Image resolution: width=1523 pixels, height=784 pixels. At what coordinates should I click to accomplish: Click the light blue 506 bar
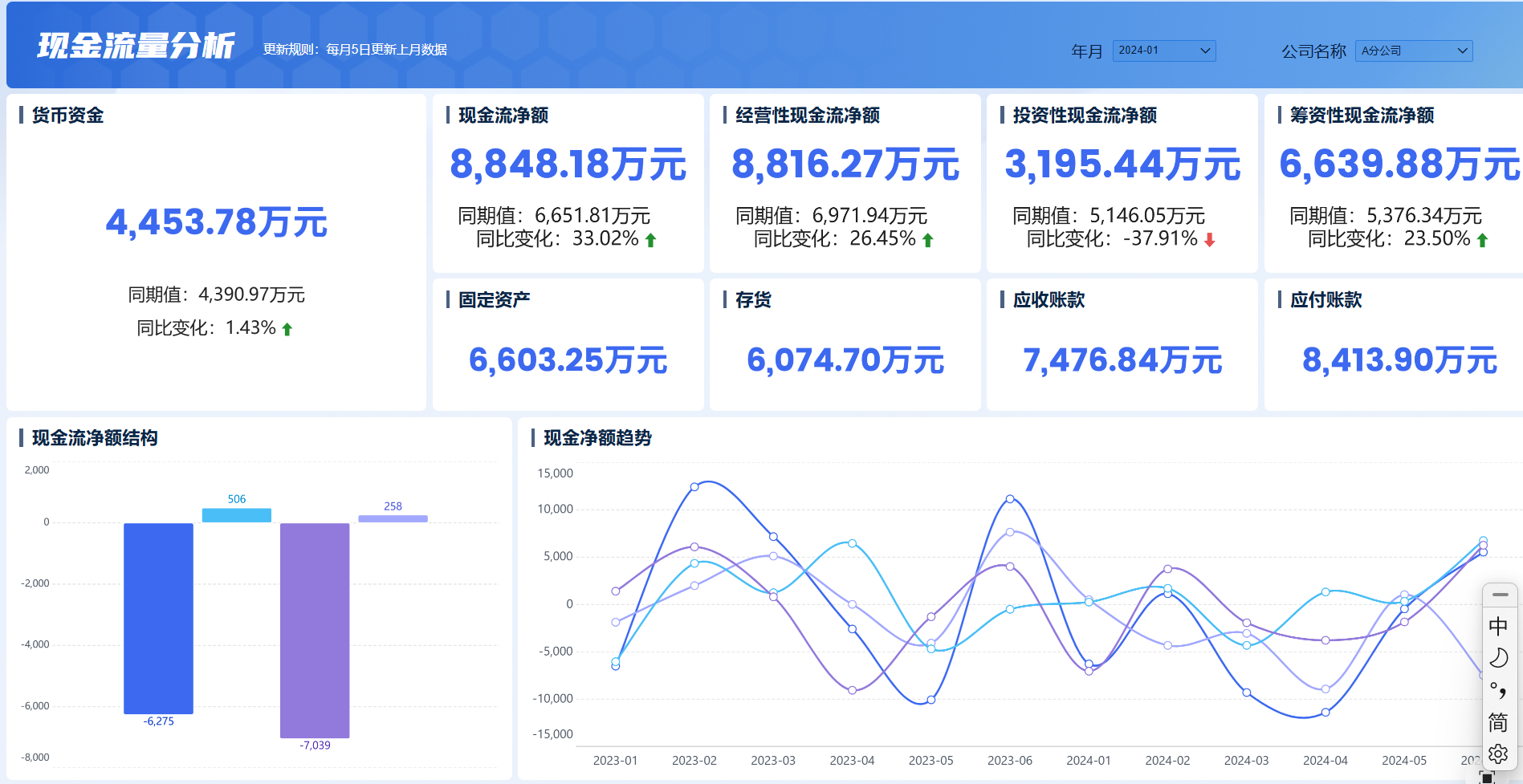(x=236, y=515)
